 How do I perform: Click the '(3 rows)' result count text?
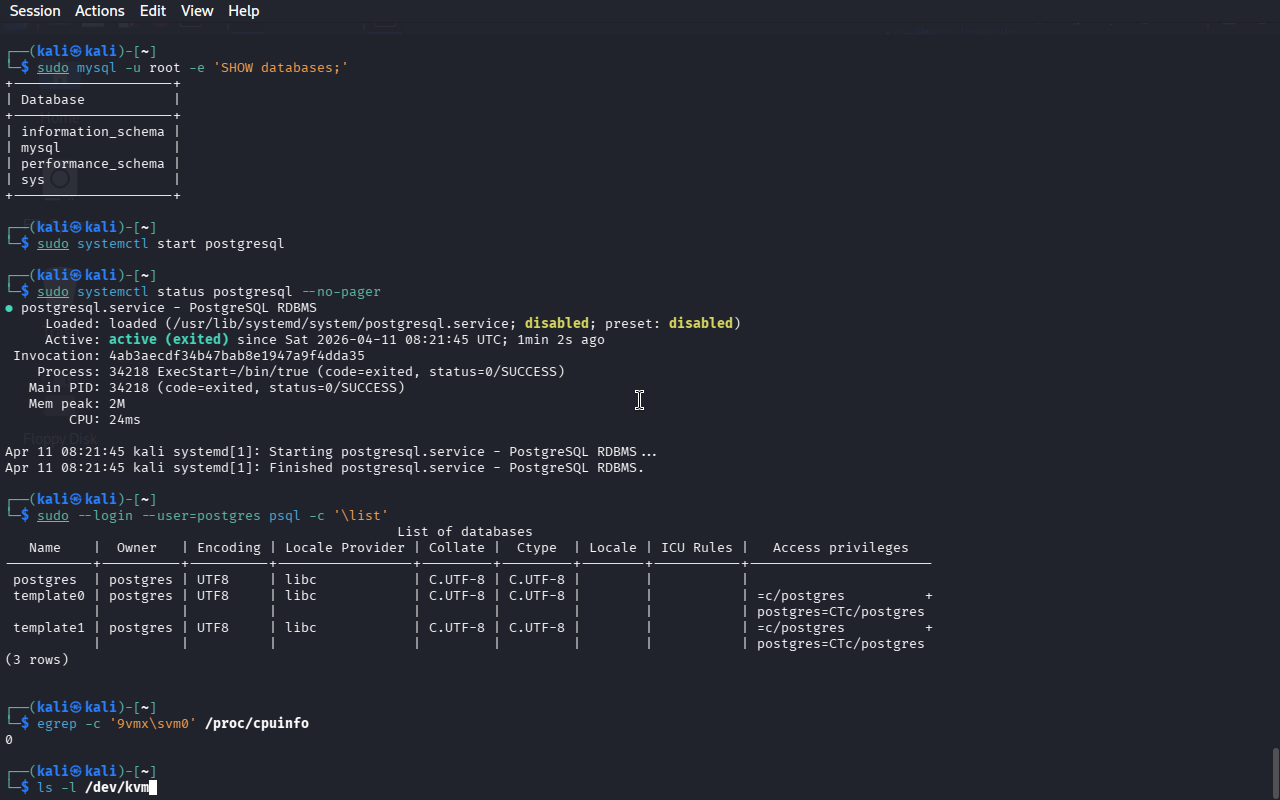37,660
